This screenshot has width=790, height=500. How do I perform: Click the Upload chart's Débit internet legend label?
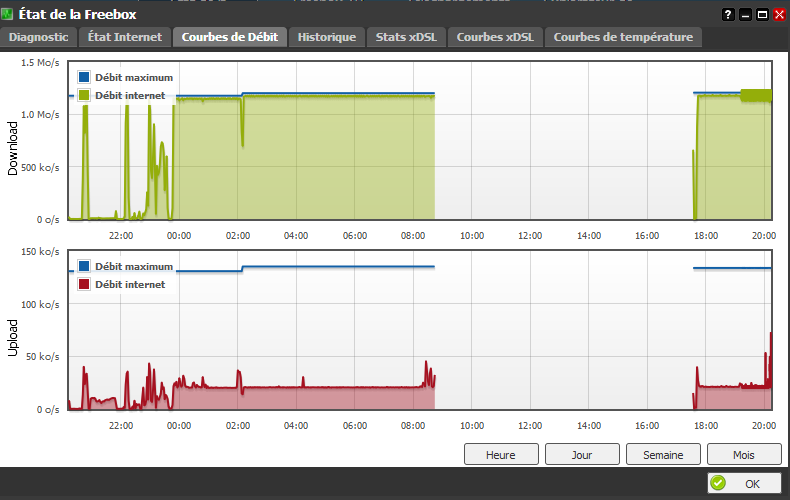pyautogui.click(x=130, y=284)
